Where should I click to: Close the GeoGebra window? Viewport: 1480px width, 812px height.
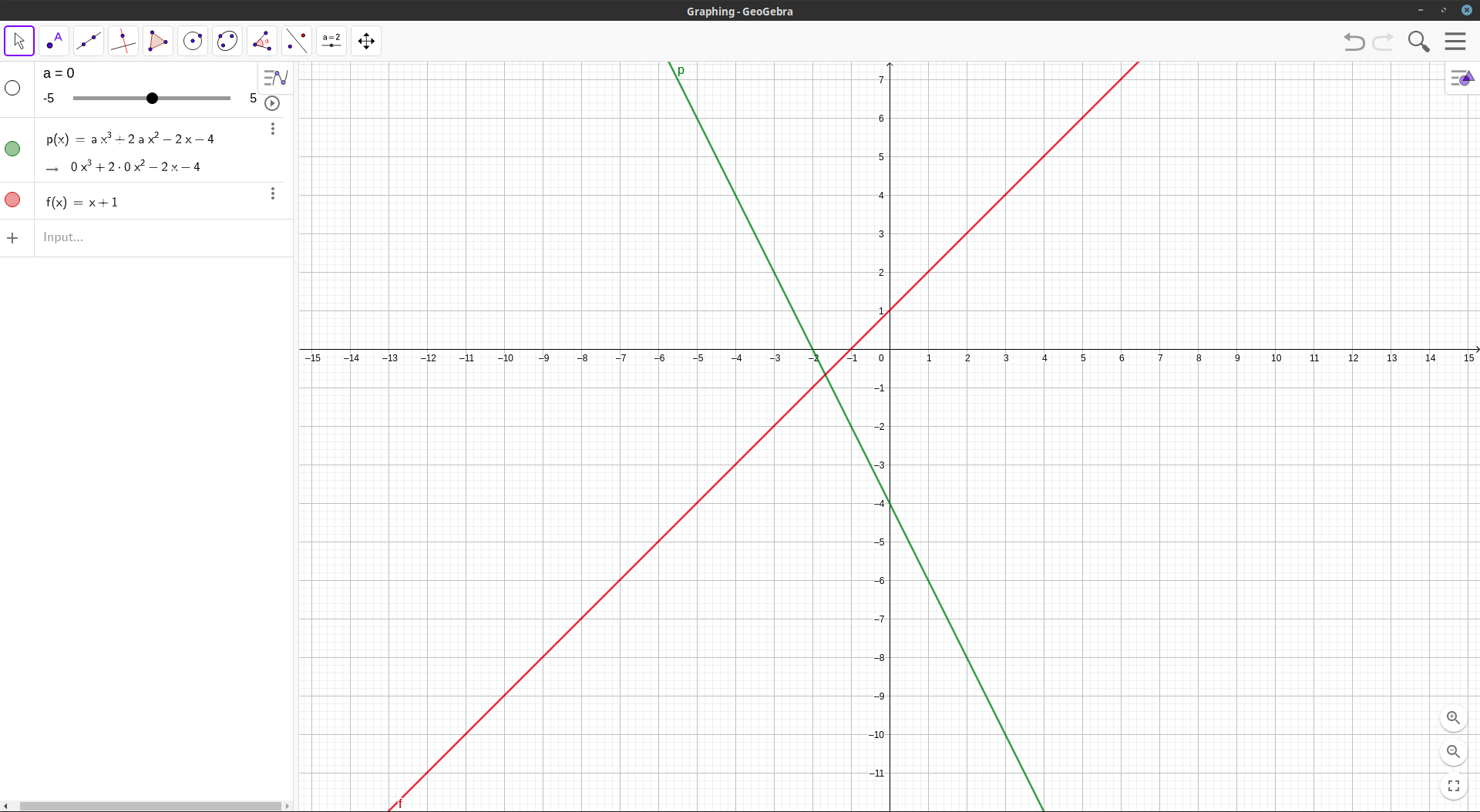[1467, 10]
